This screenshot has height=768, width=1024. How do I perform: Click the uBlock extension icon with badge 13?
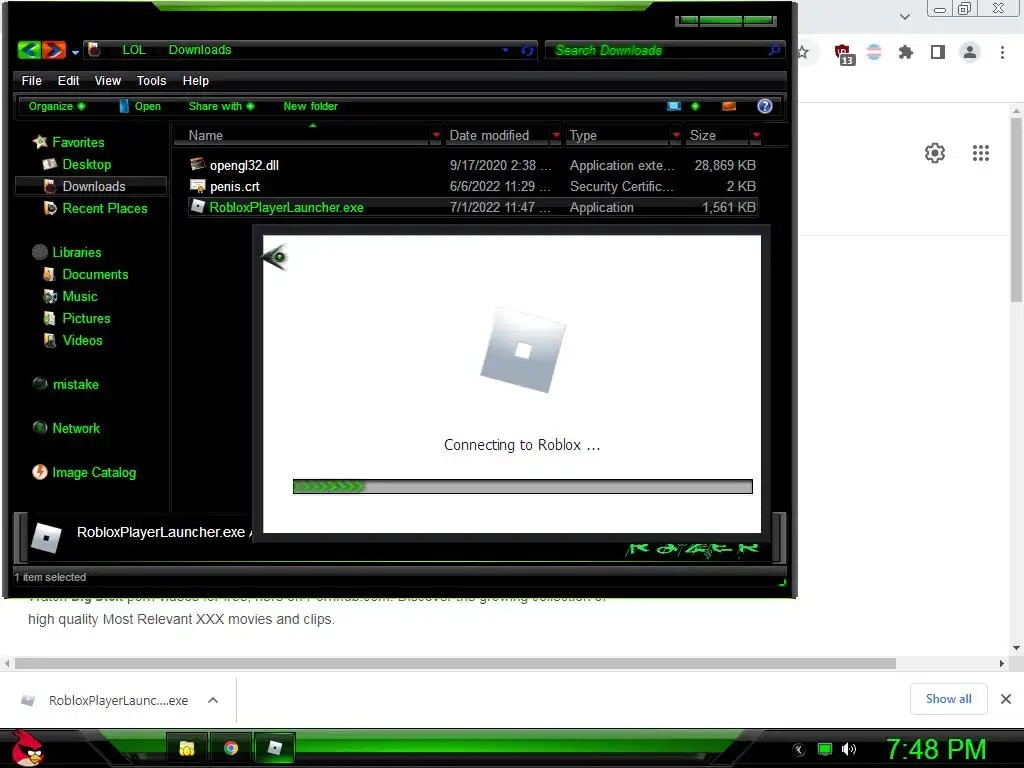tap(844, 54)
